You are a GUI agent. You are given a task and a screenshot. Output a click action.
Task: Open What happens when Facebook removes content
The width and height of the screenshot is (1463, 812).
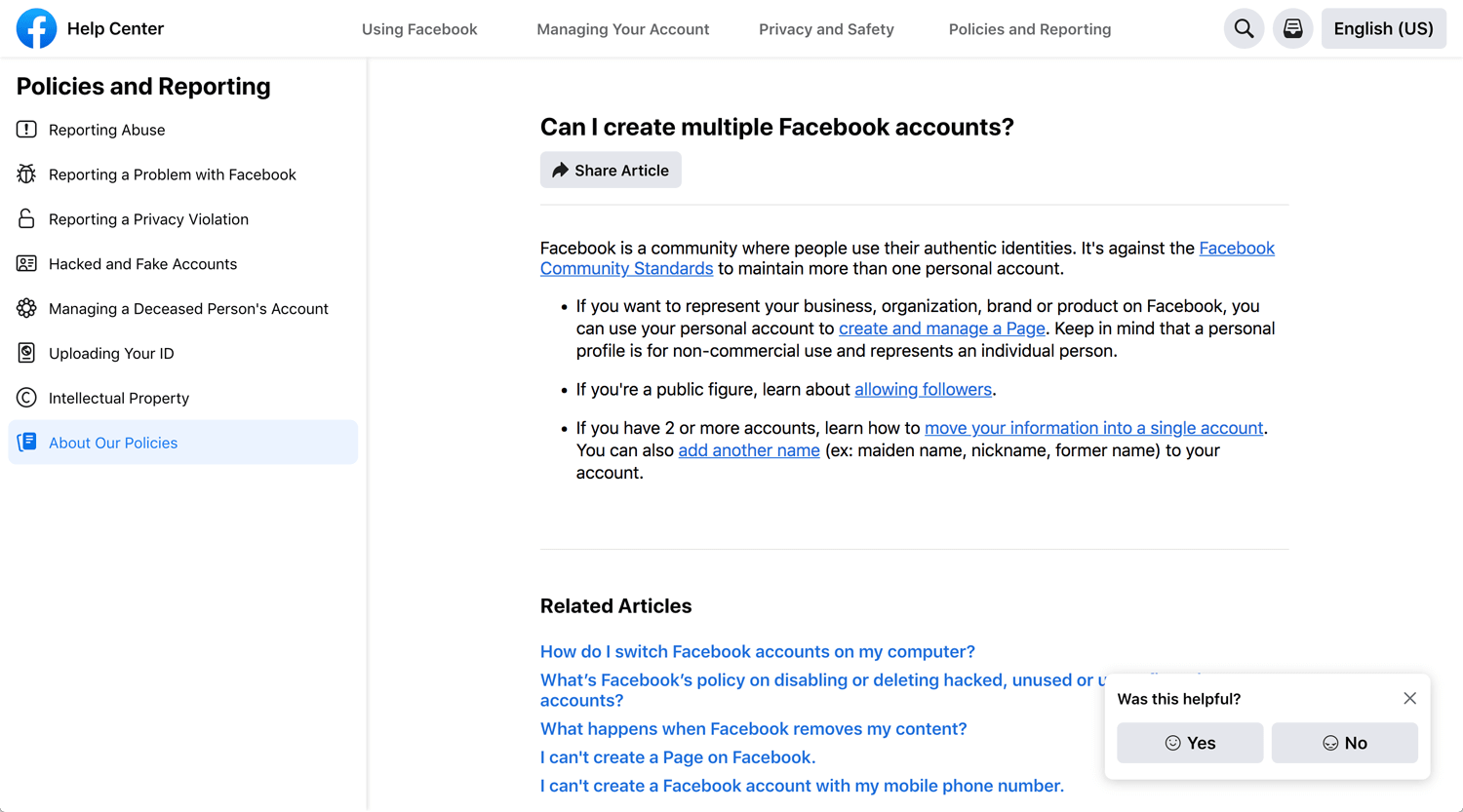[x=754, y=728]
